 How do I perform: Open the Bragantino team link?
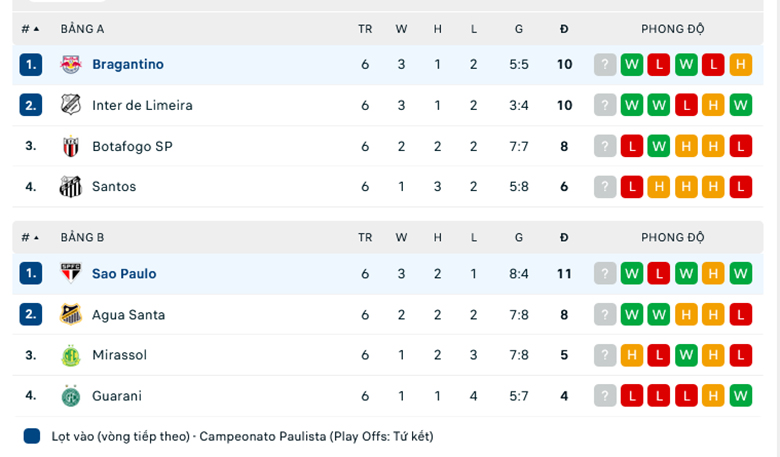[127, 64]
